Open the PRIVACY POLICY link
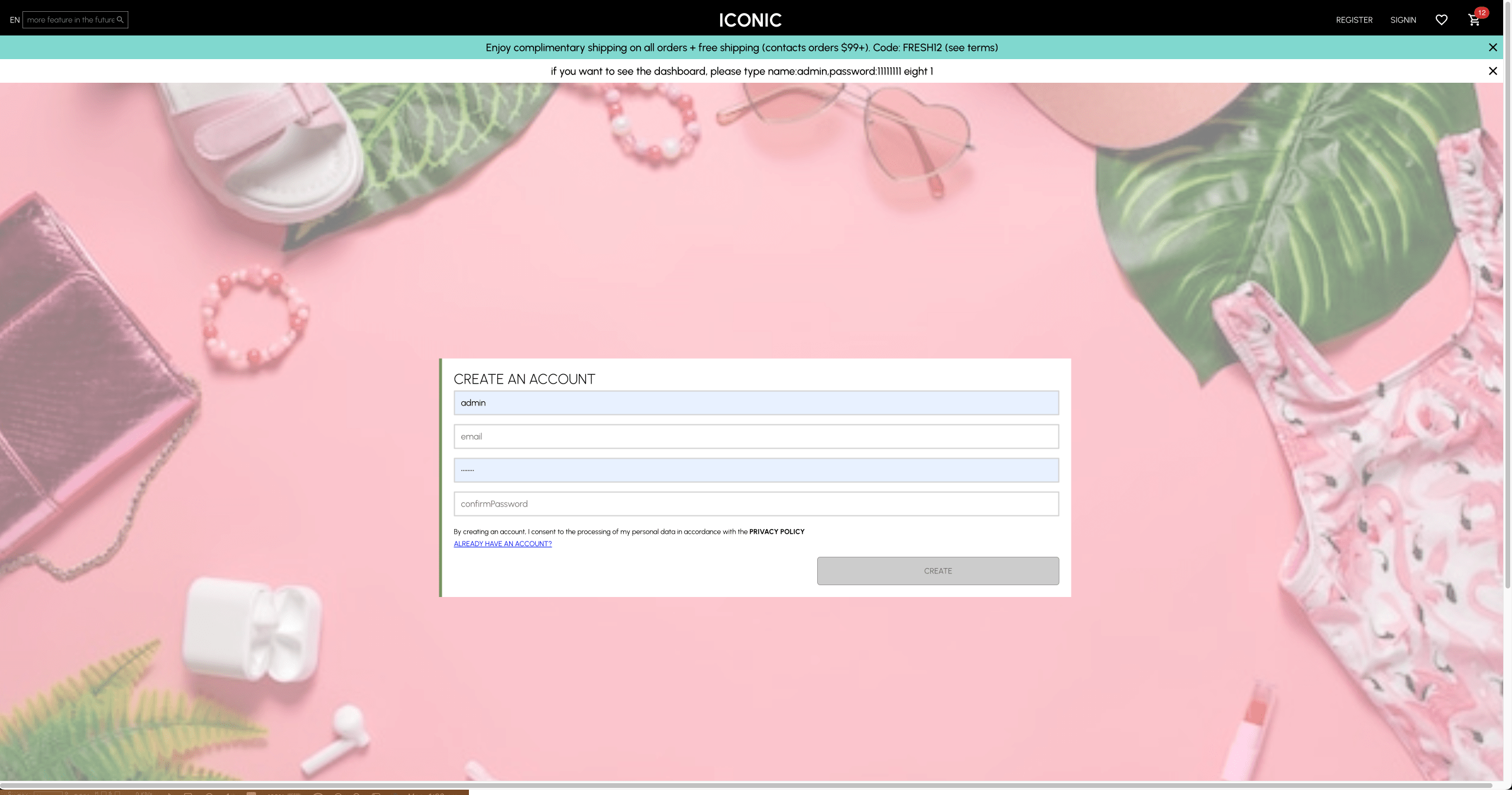1512x795 pixels. coord(776,531)
